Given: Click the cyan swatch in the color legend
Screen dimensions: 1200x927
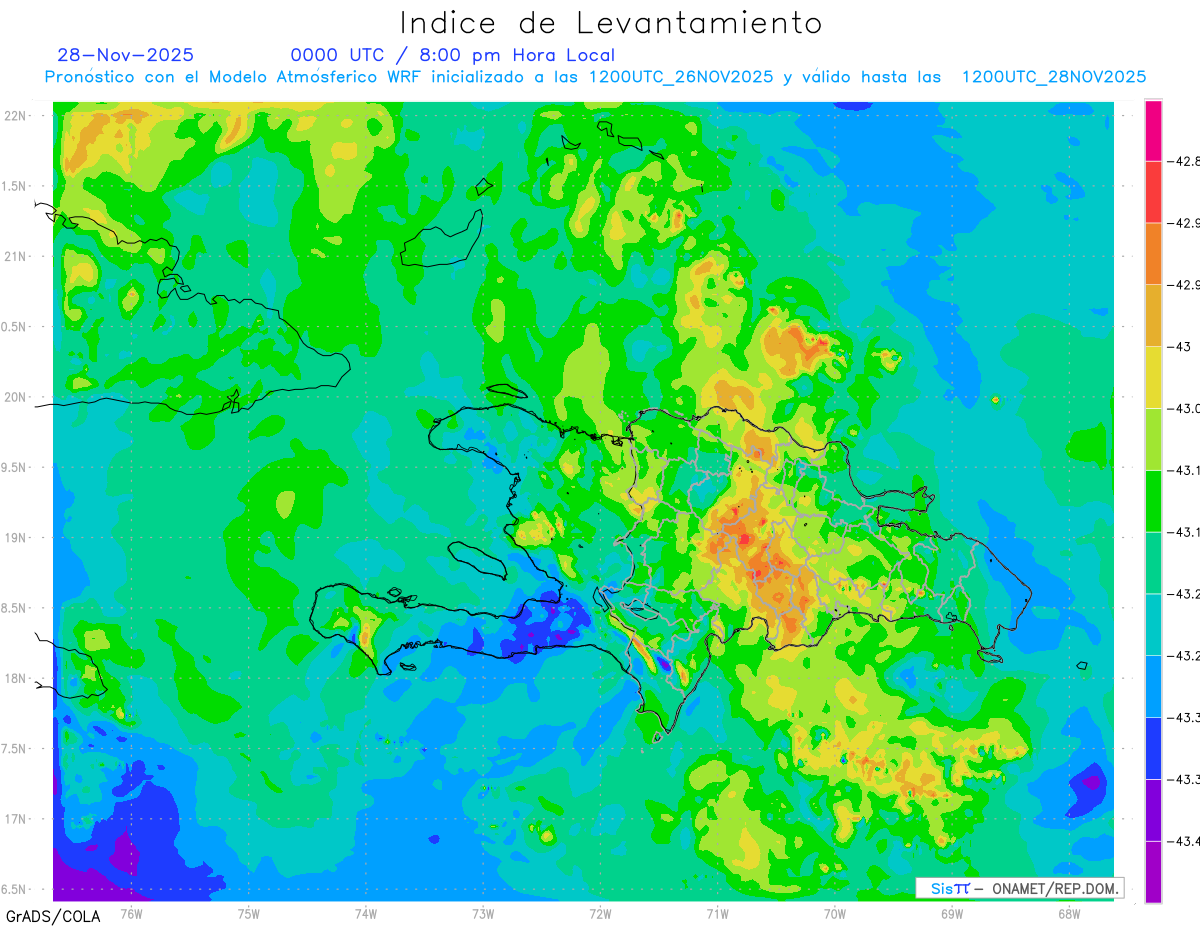Looking at the screenshot, I should pyautogui.click(x=1153, y=624).
